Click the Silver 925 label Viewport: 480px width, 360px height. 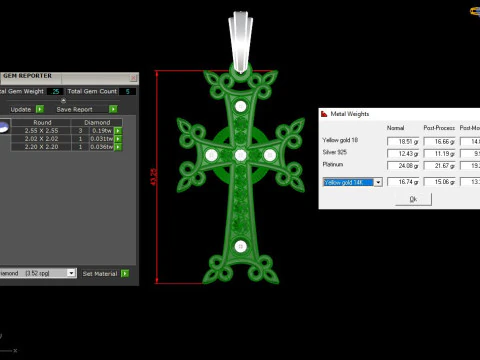click(x=335, y=152)
